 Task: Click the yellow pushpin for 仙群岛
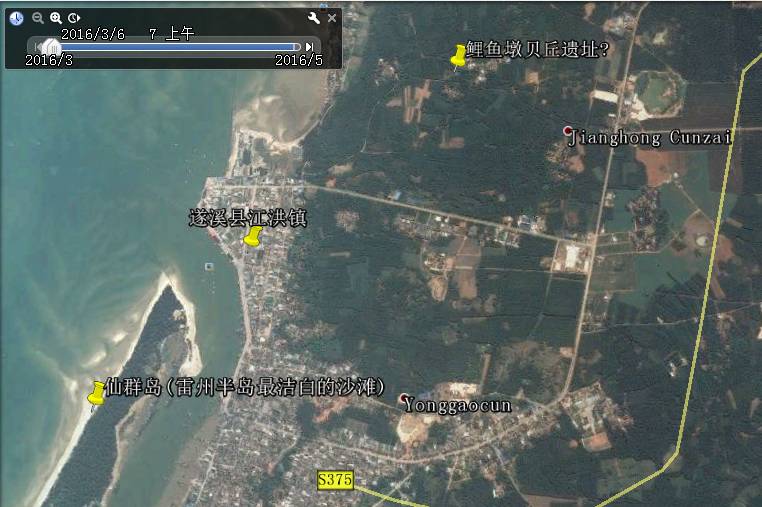pyautogui.click(x=96, y=393)
